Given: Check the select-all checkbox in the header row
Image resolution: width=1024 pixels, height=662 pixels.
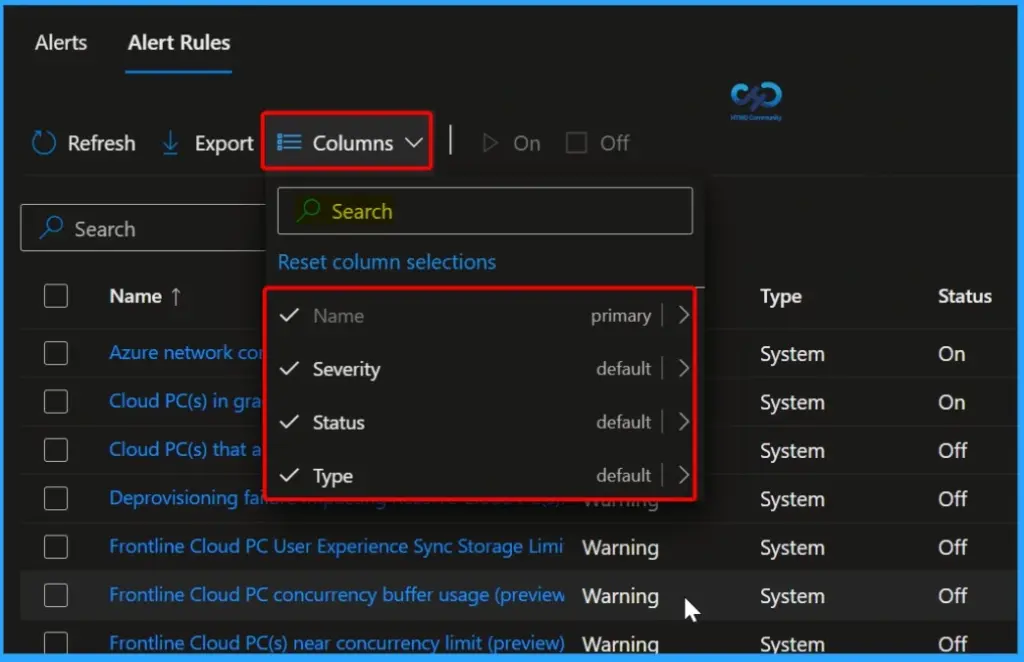Looking at the screenshot, I should pos(56,296).
